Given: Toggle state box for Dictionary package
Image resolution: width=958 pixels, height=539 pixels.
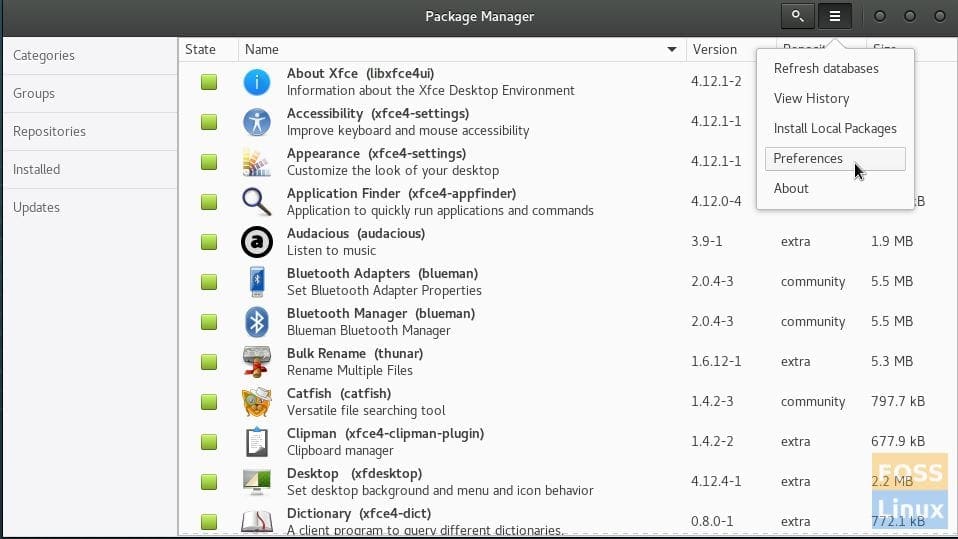Looking at the screenshot, I should click(x=209, y=522).
